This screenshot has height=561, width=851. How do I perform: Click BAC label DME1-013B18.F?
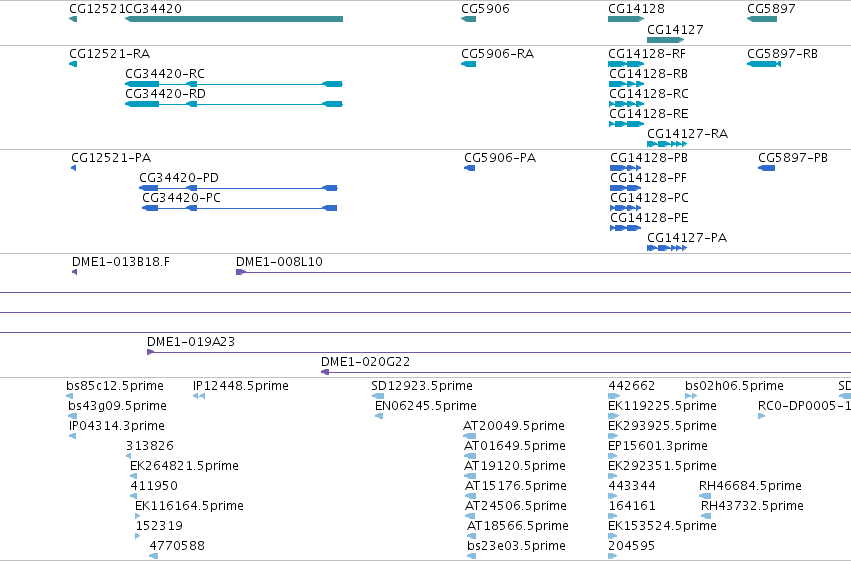click(x=121, y=262)
